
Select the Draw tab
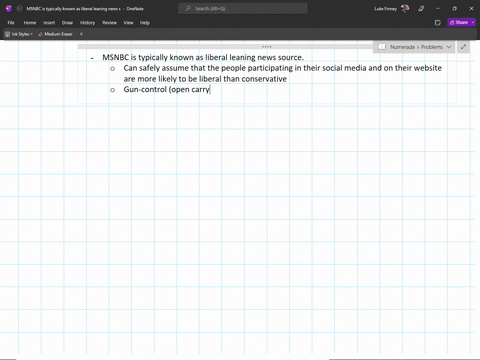pyautogui.click(x=67, y=23)
